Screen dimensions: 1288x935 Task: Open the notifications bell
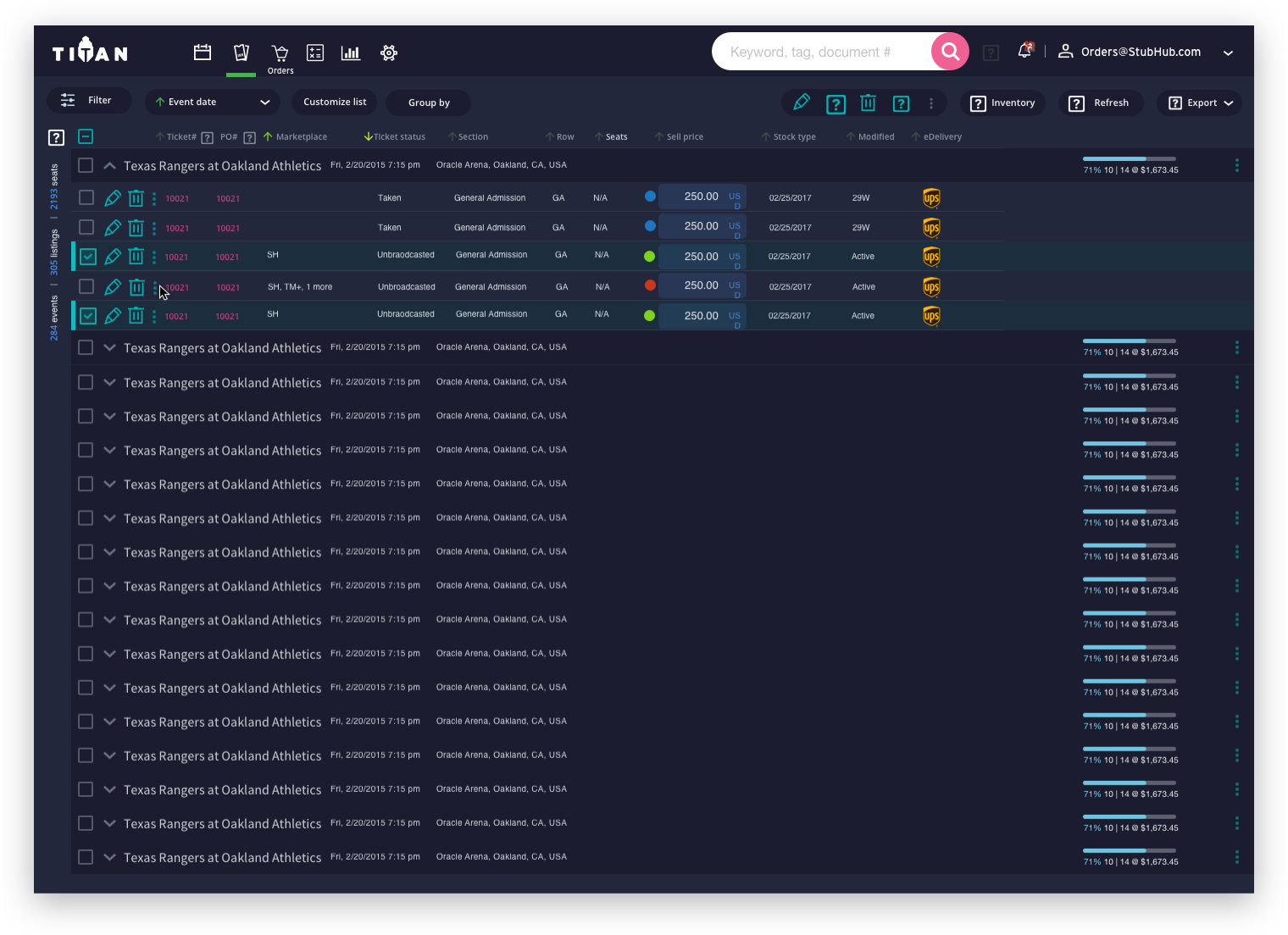pos(1025,51)
